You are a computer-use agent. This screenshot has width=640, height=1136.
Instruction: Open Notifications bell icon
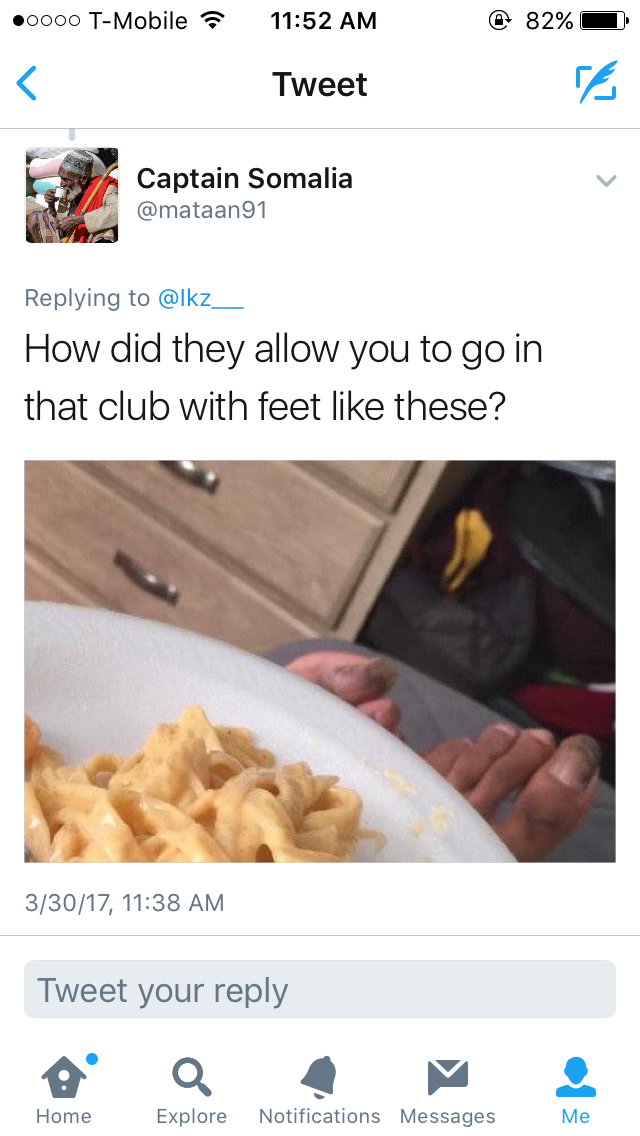point(319,1077)
